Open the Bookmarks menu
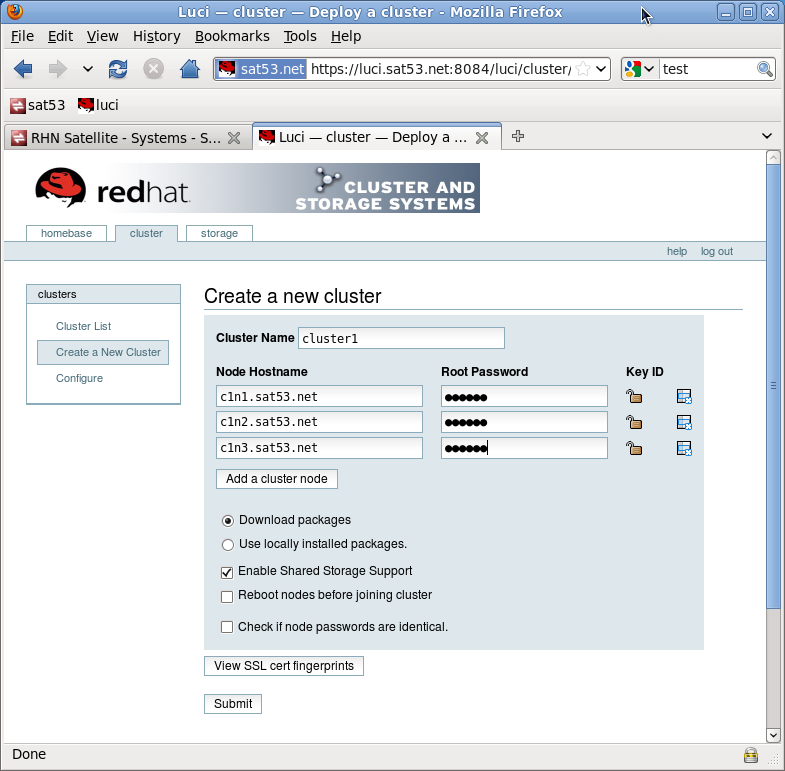Image resolution: width=785 pixels, height=771 pixels. pyautogui.click(x=232, y=36)
